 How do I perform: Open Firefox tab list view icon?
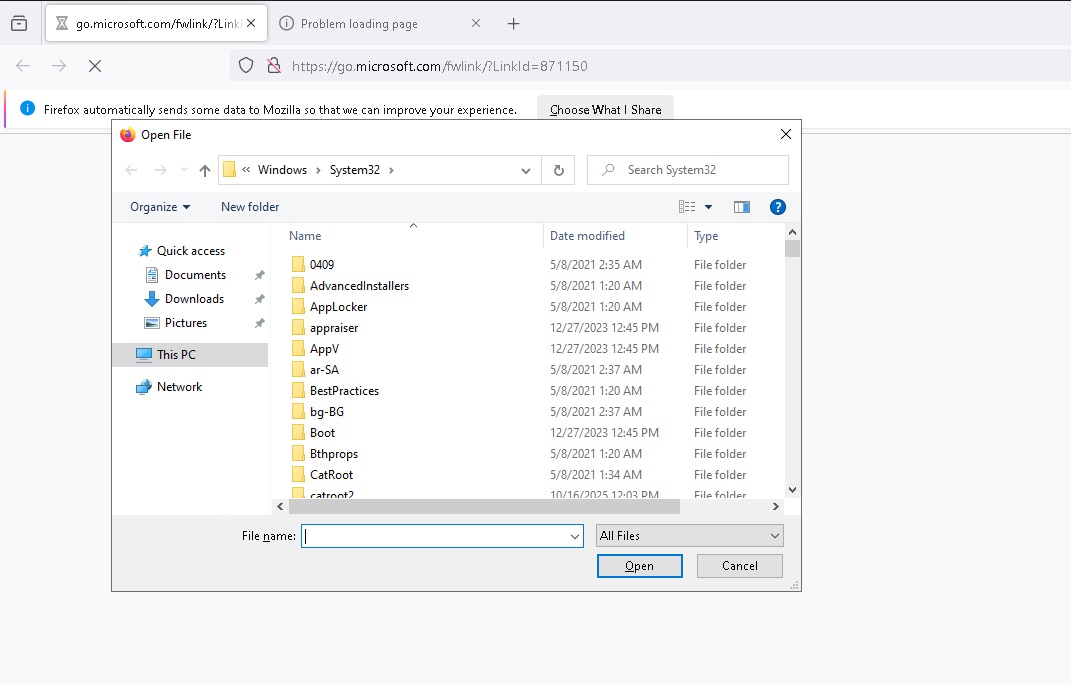tap(19, 23)
